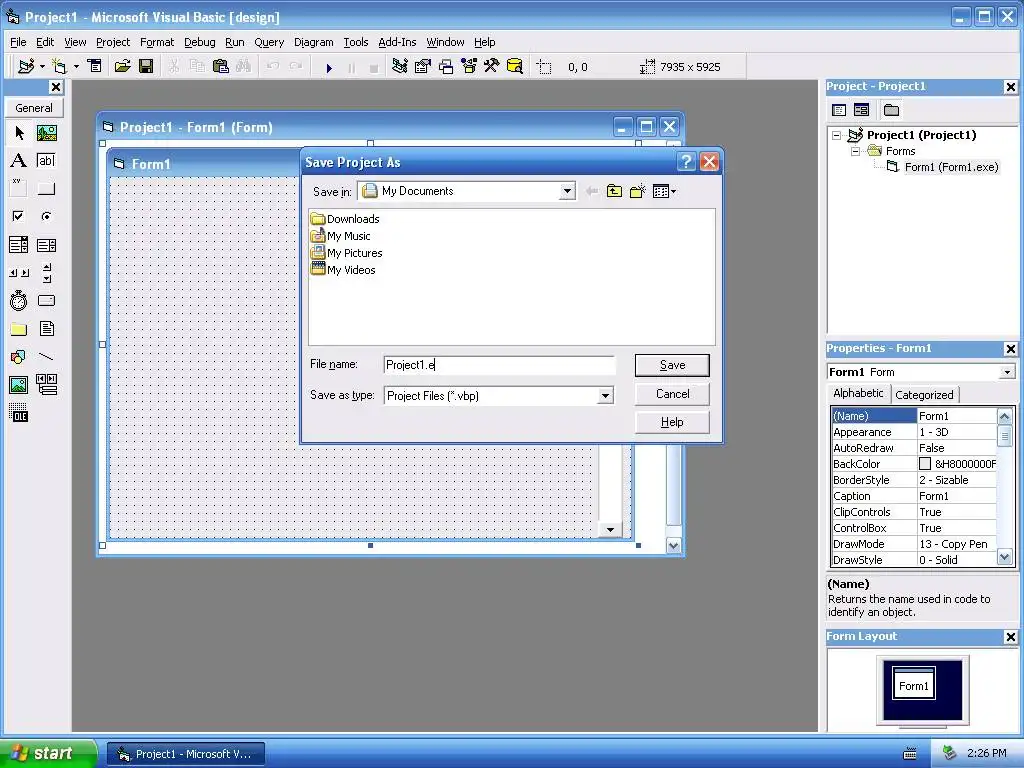1024x768 pixels.
Task: Select the DriveListBox tool in toolbox
Action: click(46, 300)
